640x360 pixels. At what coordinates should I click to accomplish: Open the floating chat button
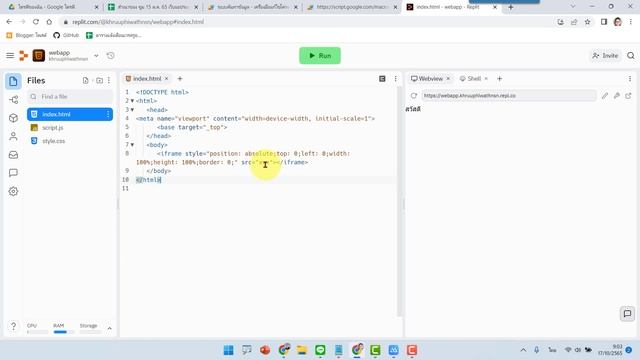[x=627, y=313]
